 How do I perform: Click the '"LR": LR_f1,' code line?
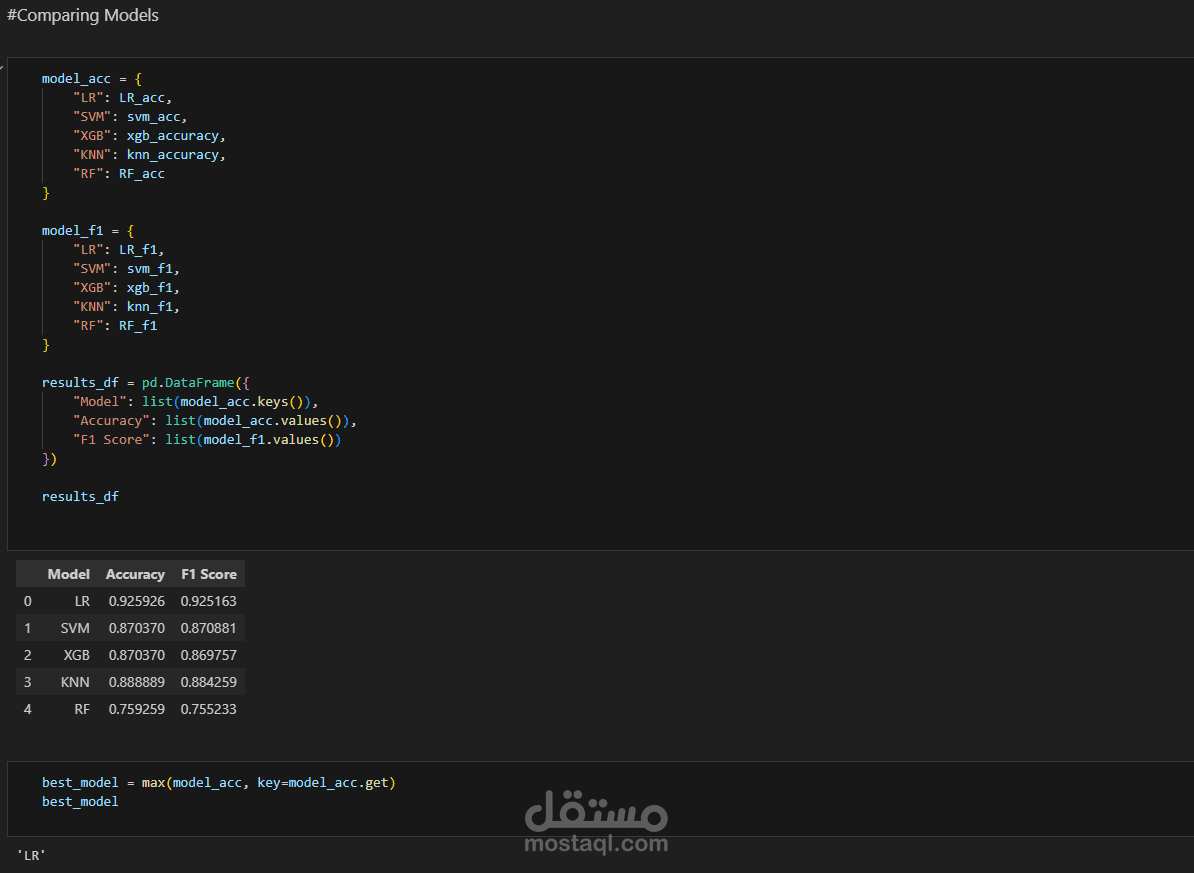pyautogui.click(x=119, y=250)
